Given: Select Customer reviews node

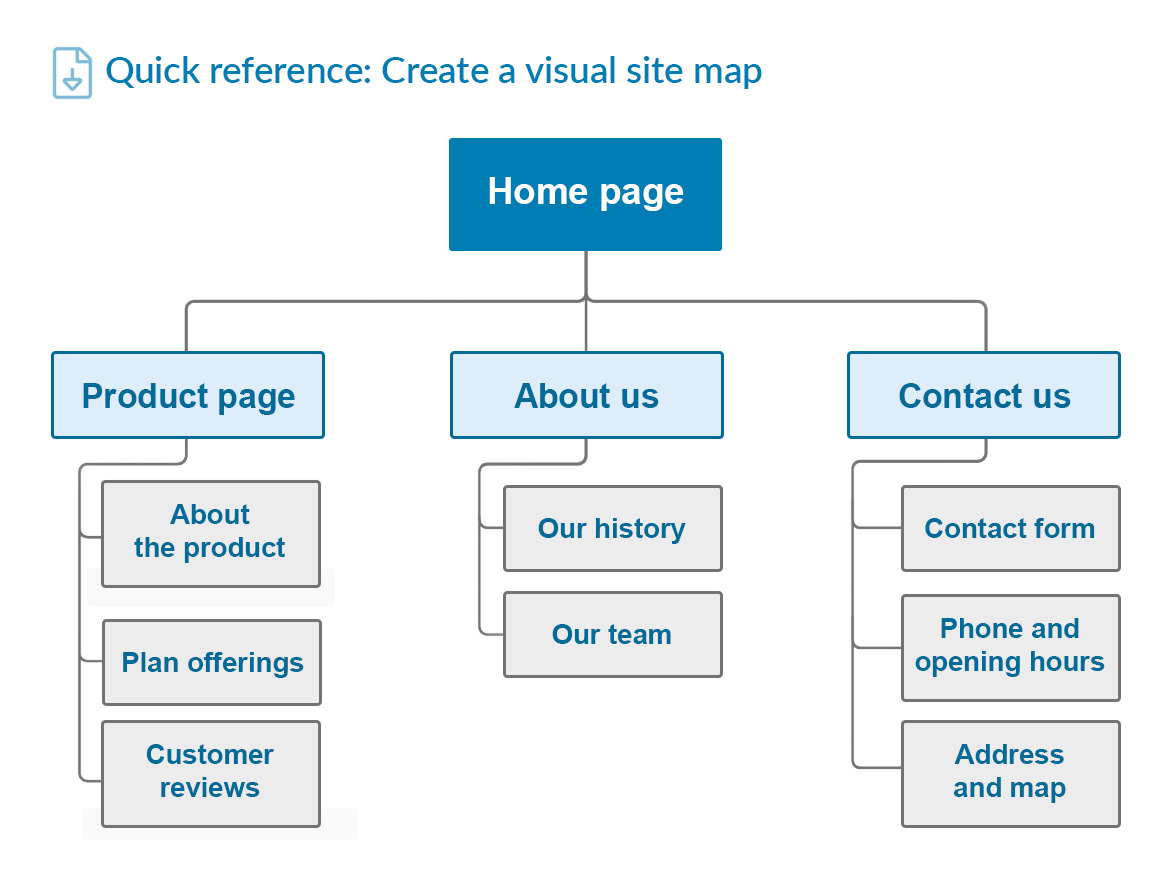Looking at the screenshot, I should (x=209, y=773).
